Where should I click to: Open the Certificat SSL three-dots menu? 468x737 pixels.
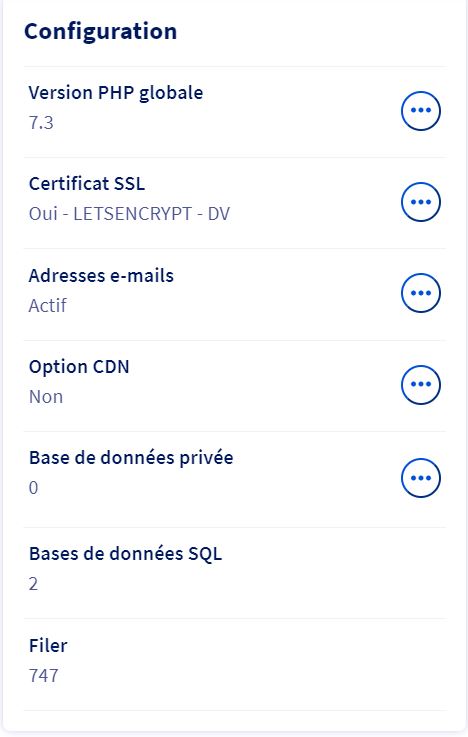point(421,202)
